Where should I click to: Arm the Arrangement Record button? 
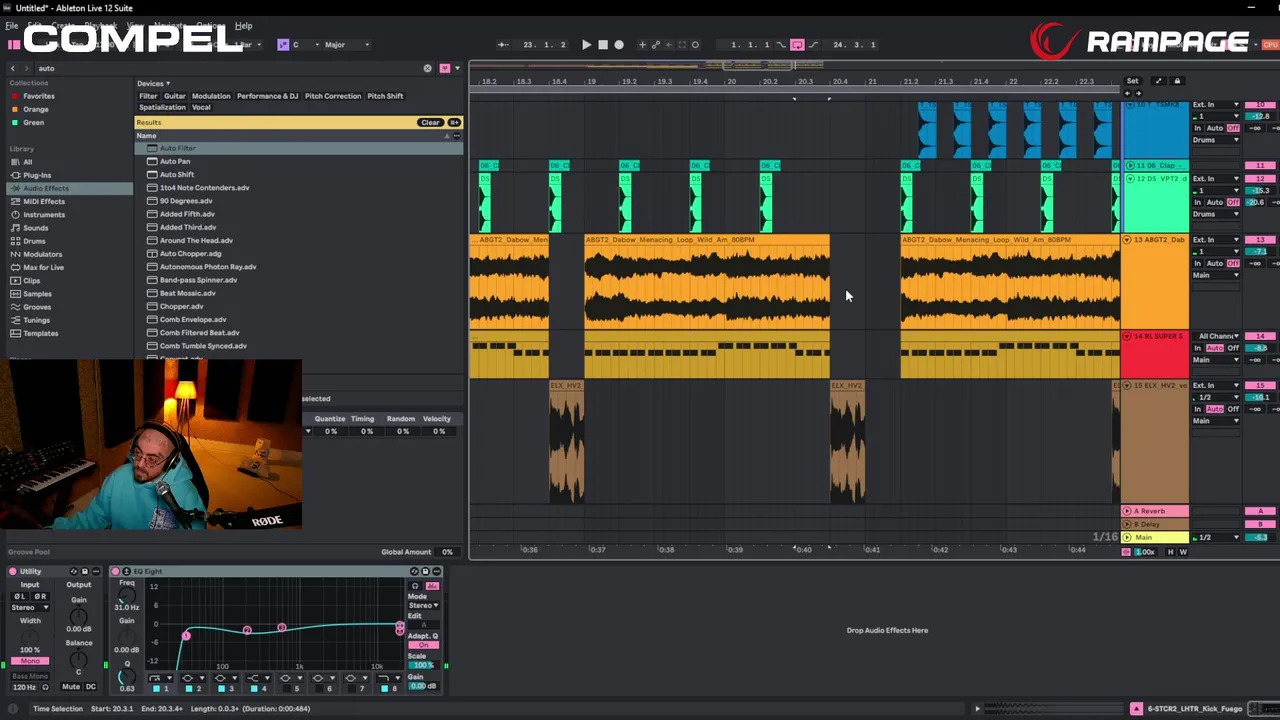coord(619,45)
